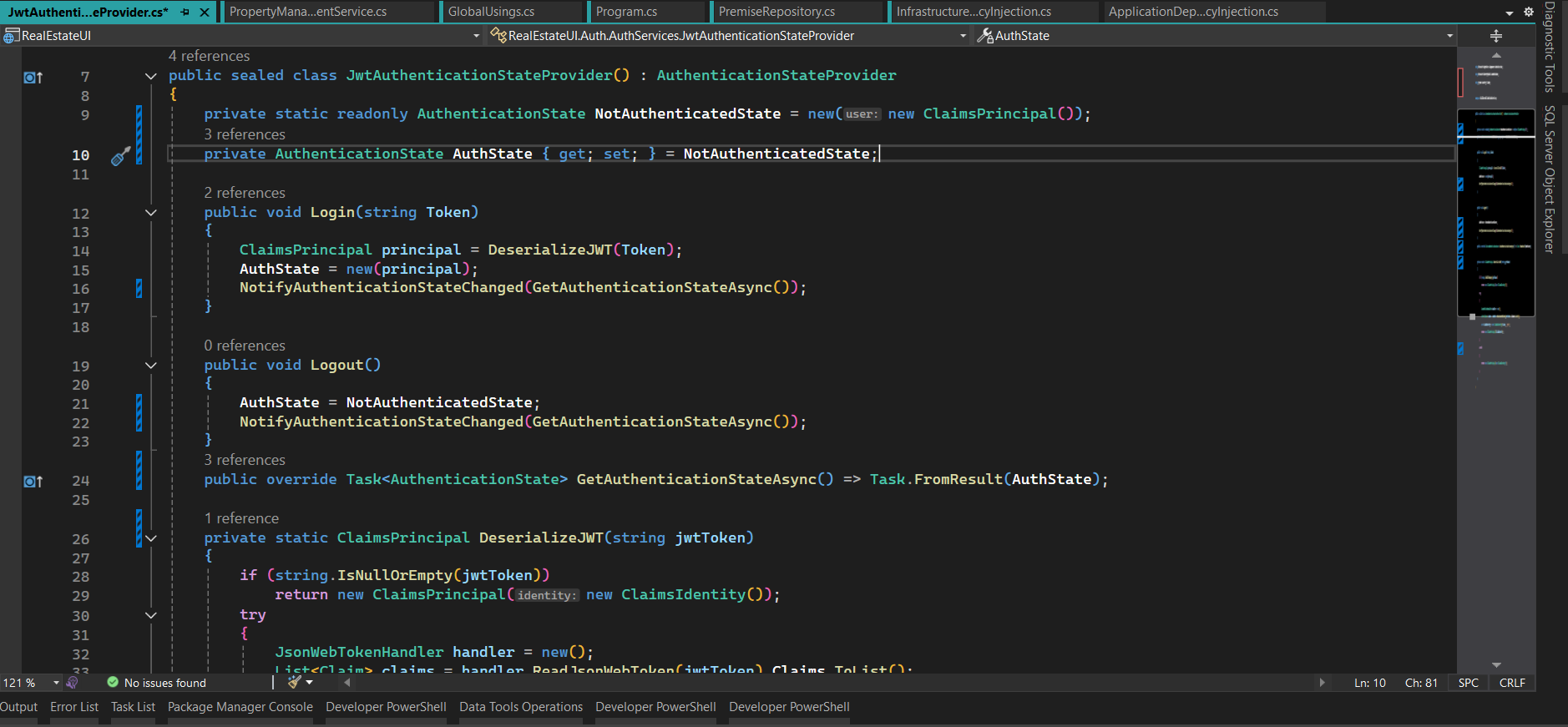Collapse the Login method outline chevron
1568x727 pixels.
151,213
